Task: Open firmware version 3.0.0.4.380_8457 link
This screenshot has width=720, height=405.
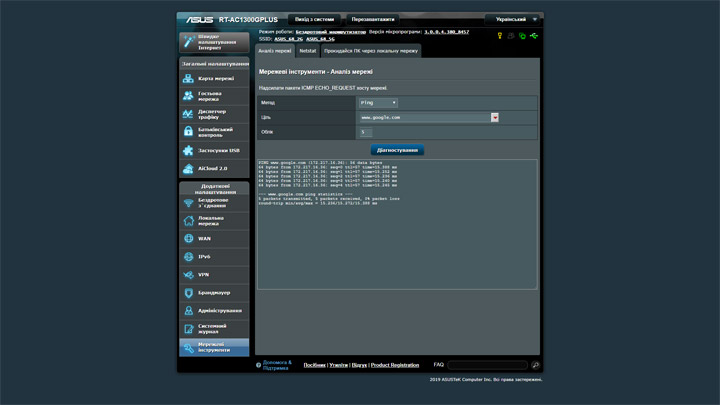Action: coord(446,32)
